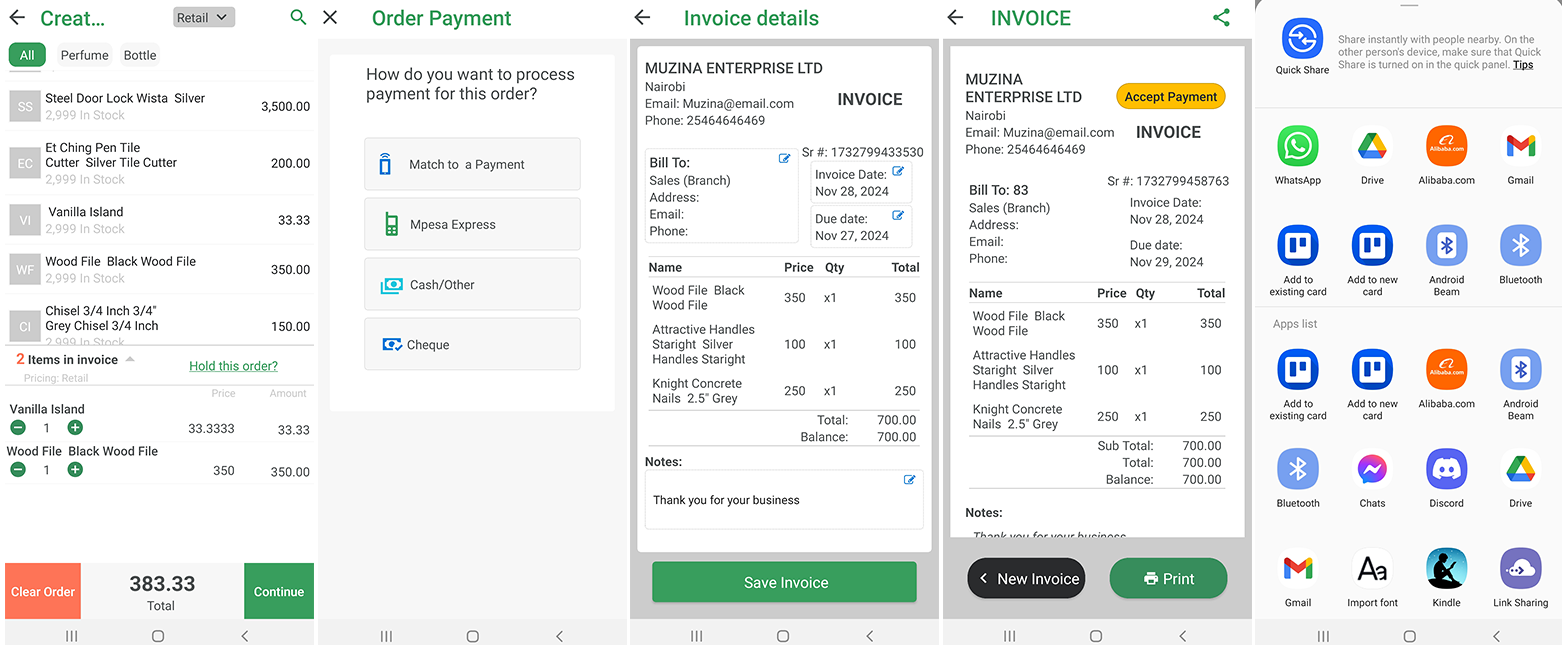
Task: Select the All products filter chip
Action: point(27,55)
